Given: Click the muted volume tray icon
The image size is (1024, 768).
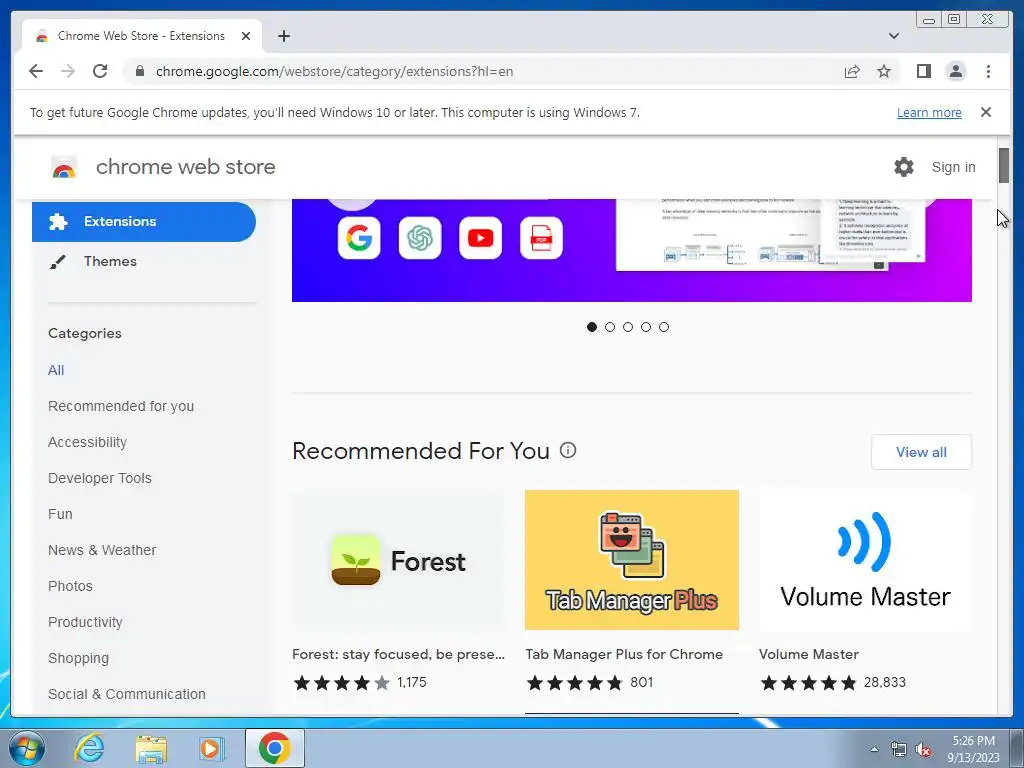Looking at the screenshot, I should coord(923,750).
